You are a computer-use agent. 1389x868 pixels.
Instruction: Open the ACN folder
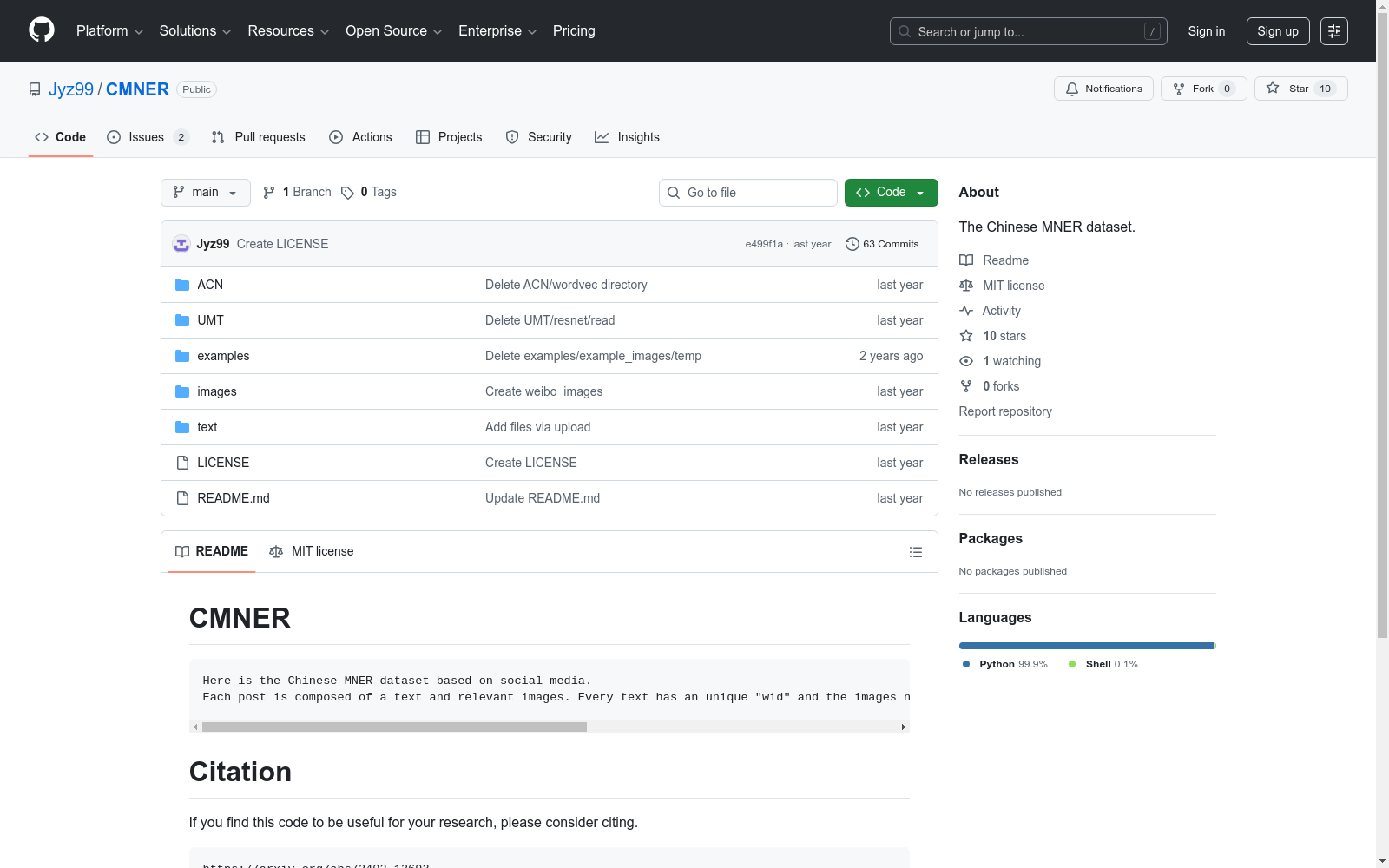[210, 285]
